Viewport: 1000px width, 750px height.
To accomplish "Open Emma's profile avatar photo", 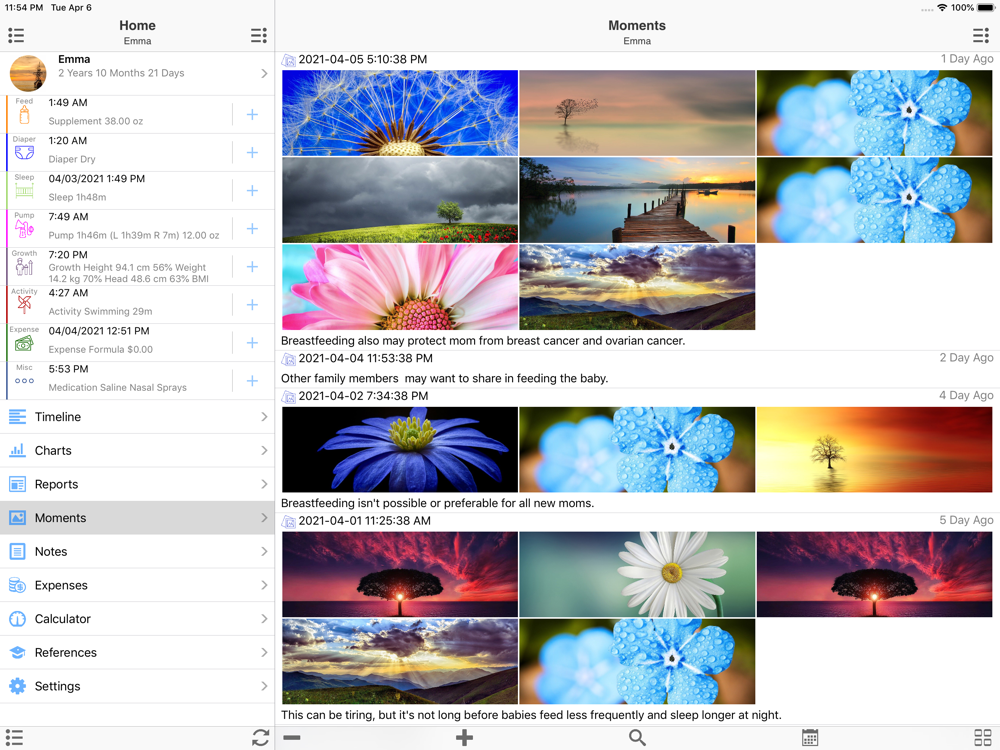I will click(28, 73).
